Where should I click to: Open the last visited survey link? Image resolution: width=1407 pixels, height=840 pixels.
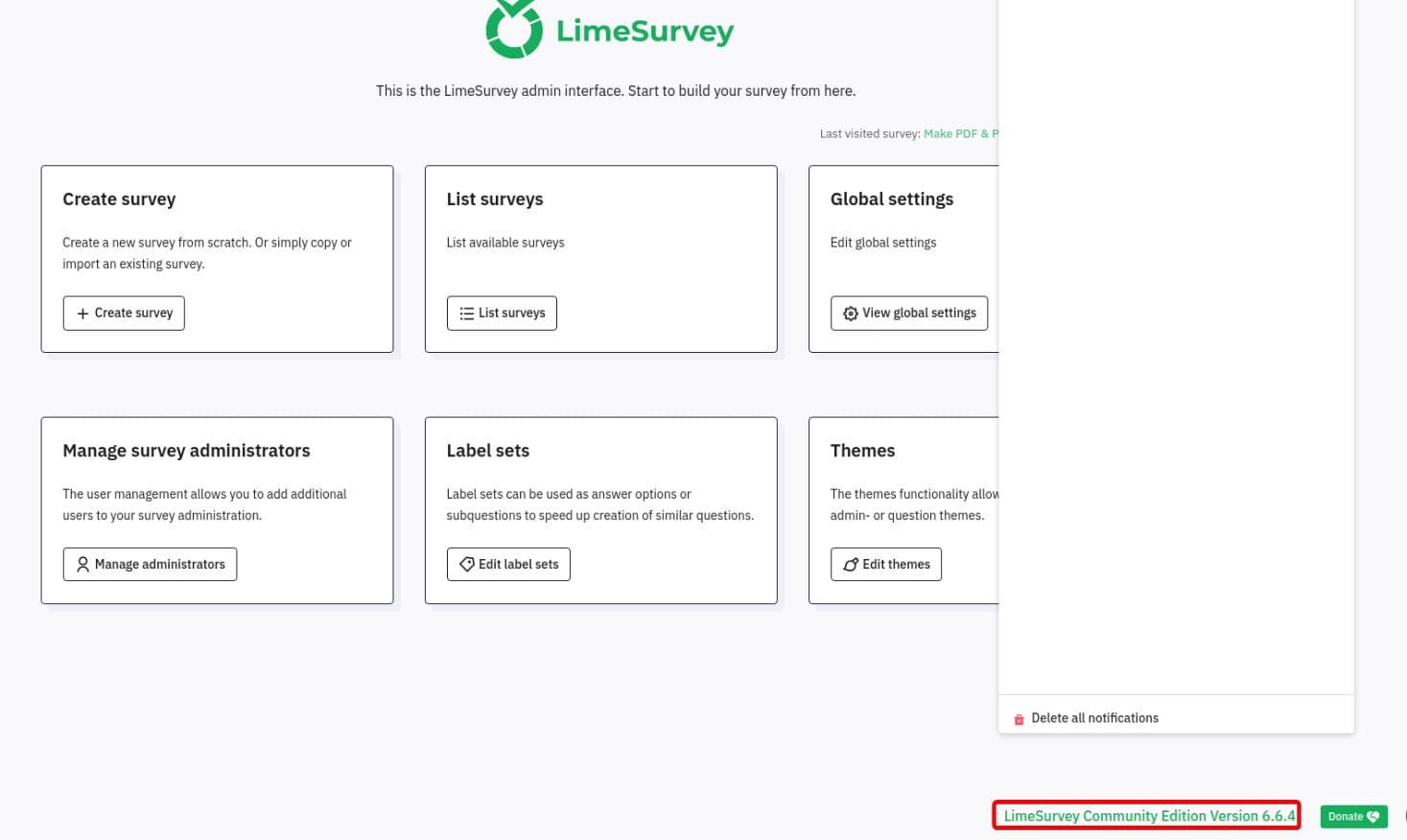[x=960, y=133]
